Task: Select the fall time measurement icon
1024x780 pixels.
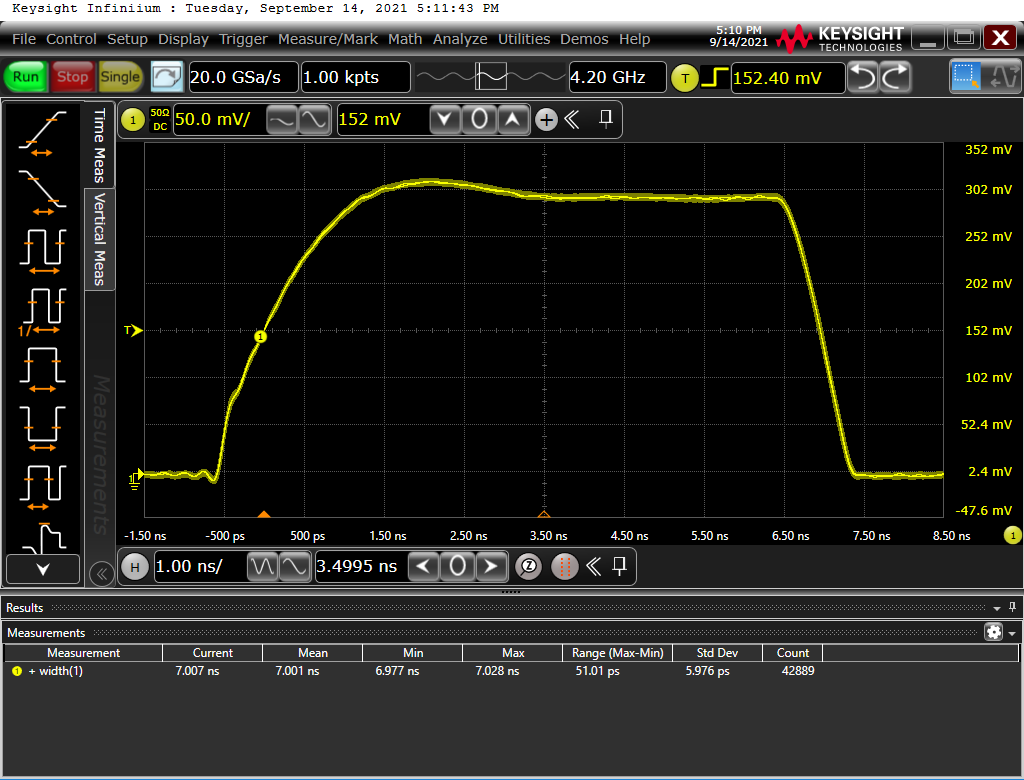Action: (42, 190)
